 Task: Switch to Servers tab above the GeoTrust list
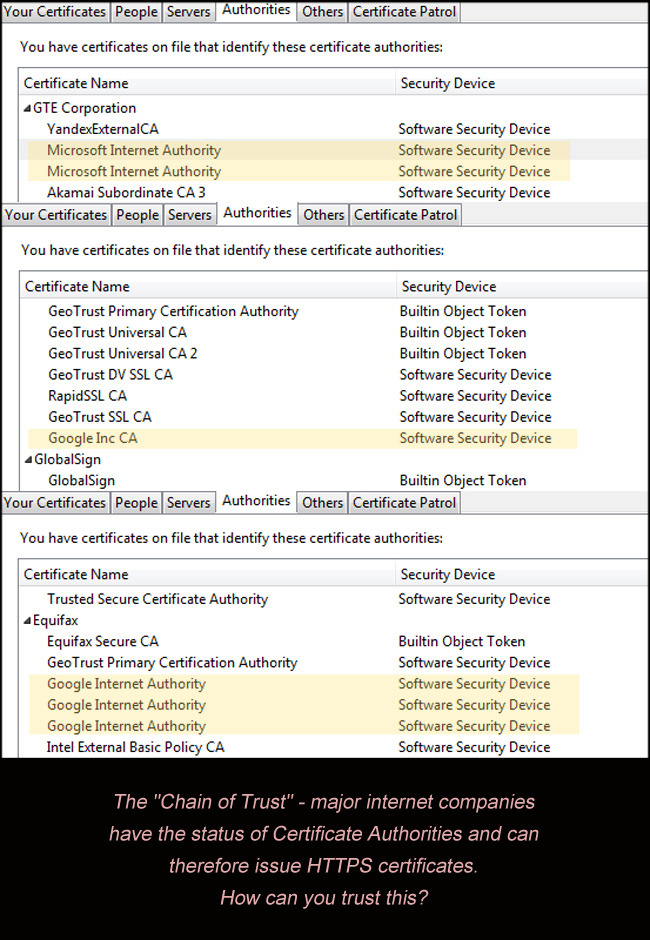(189, 215)
